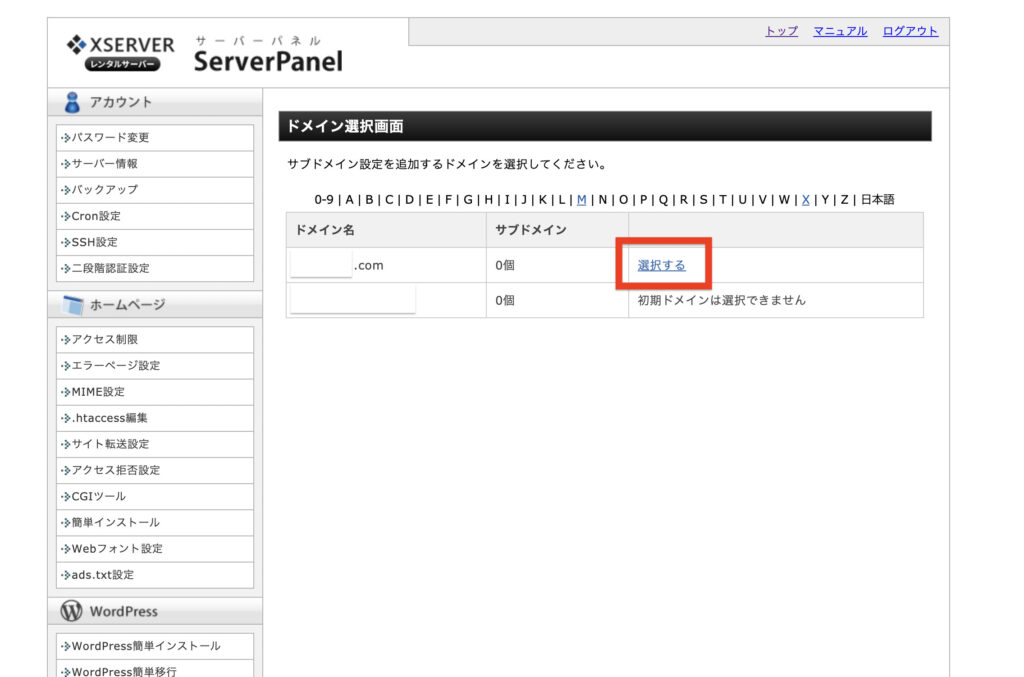Filter domains by letter X
Image resolution: width=1024 pixels, height=677 pixels.
click(x=805, y=200)
